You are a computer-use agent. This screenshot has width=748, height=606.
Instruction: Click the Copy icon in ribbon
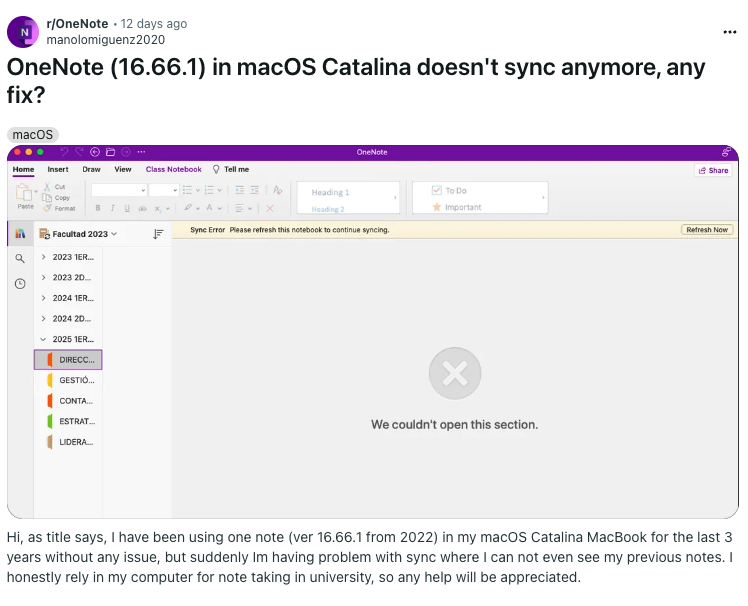click(47, 198)
